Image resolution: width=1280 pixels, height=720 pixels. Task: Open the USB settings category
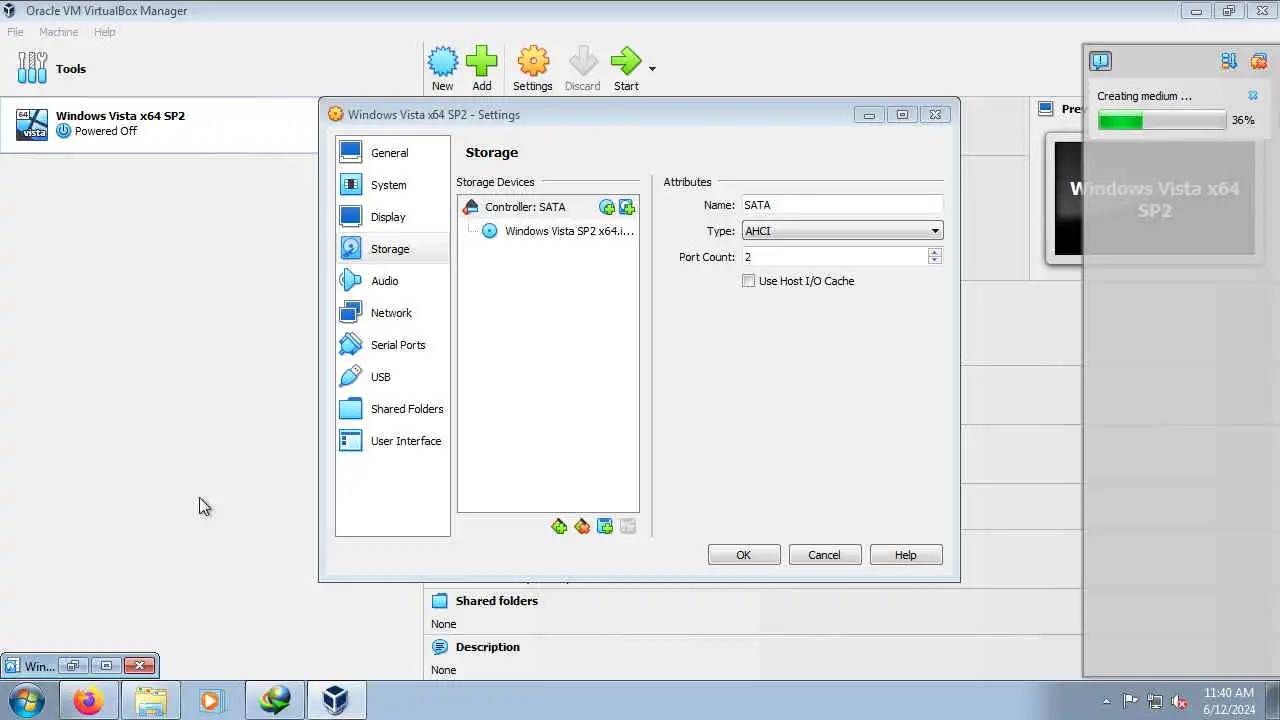point(392,377)
